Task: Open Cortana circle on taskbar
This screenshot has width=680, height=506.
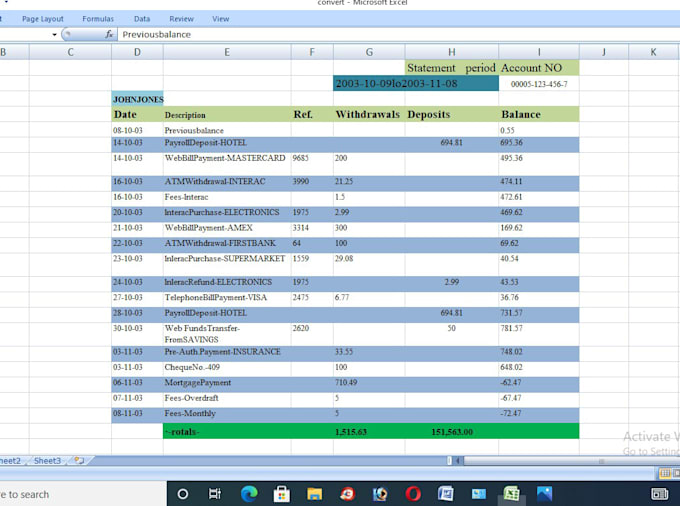Action: click(183, 494)
